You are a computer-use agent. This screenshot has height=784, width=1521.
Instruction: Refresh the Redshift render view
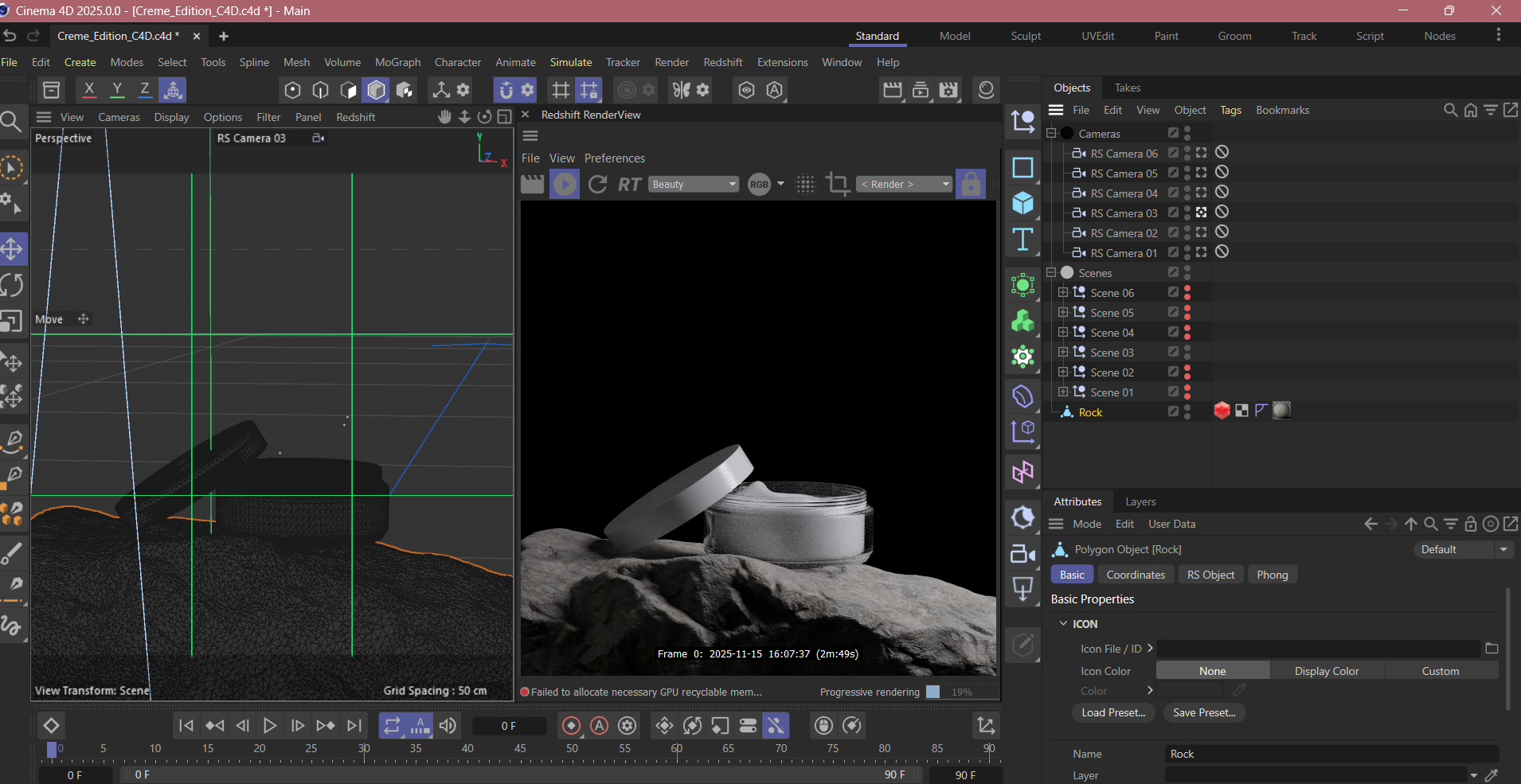coord(597,185)
